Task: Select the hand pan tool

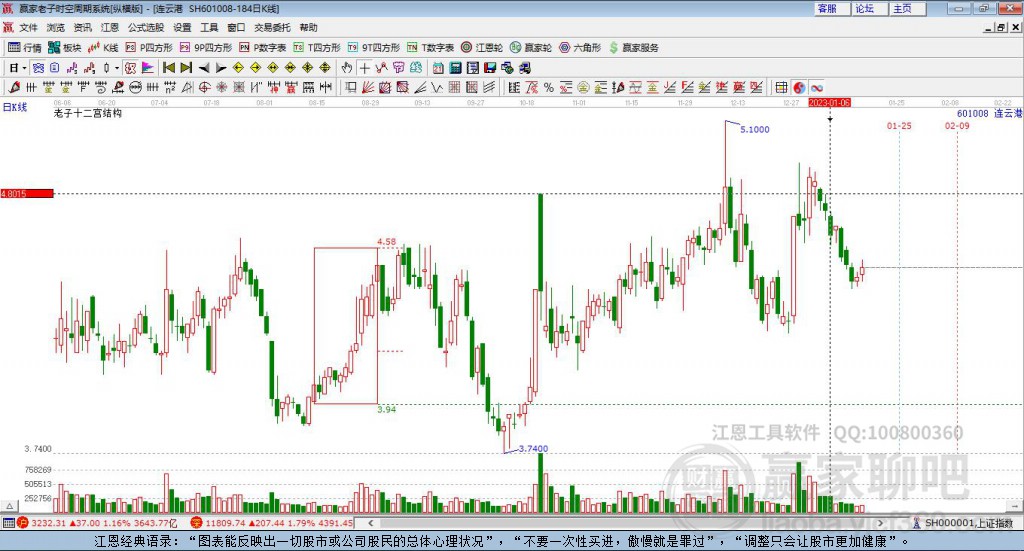Action: click(x=347, y=67)
